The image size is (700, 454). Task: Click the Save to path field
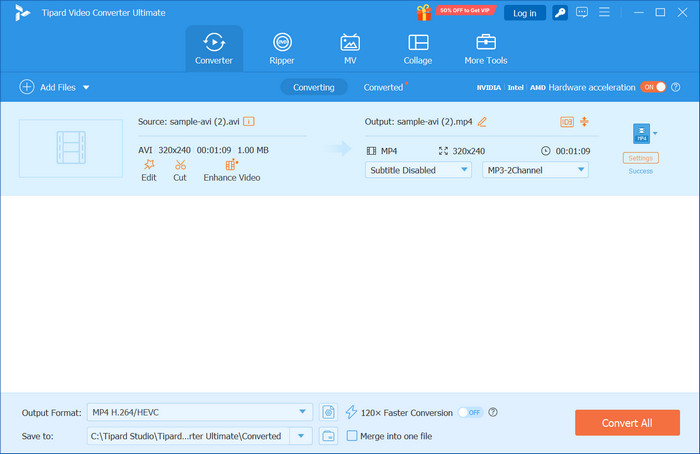point(188,436)
